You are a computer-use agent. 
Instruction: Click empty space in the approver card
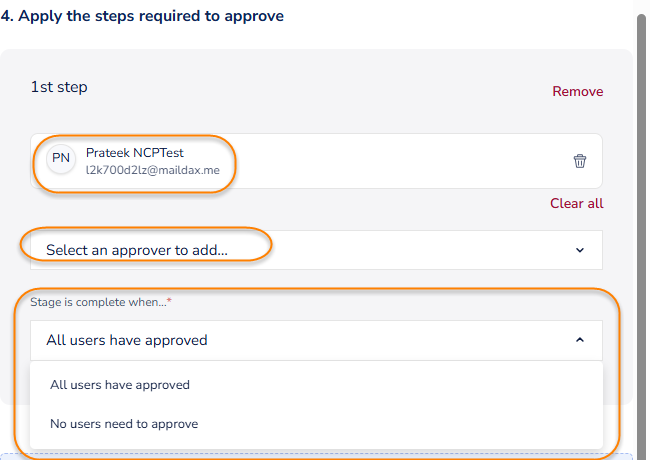pos(400,161)
